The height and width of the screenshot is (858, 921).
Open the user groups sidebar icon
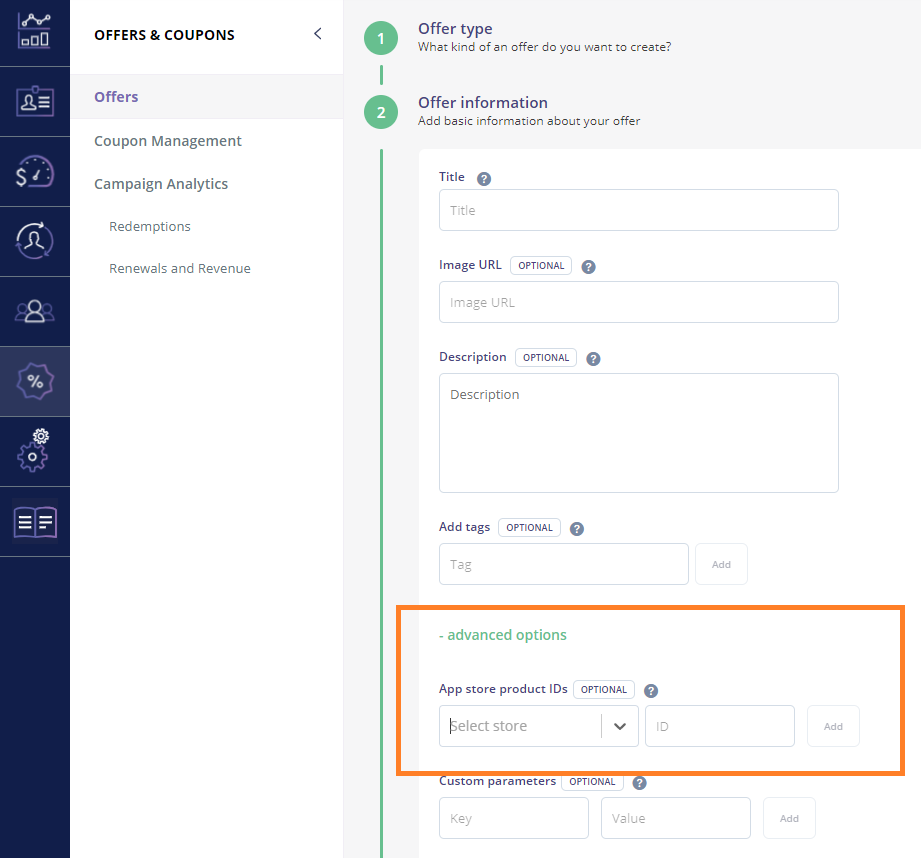coord(35,311)
